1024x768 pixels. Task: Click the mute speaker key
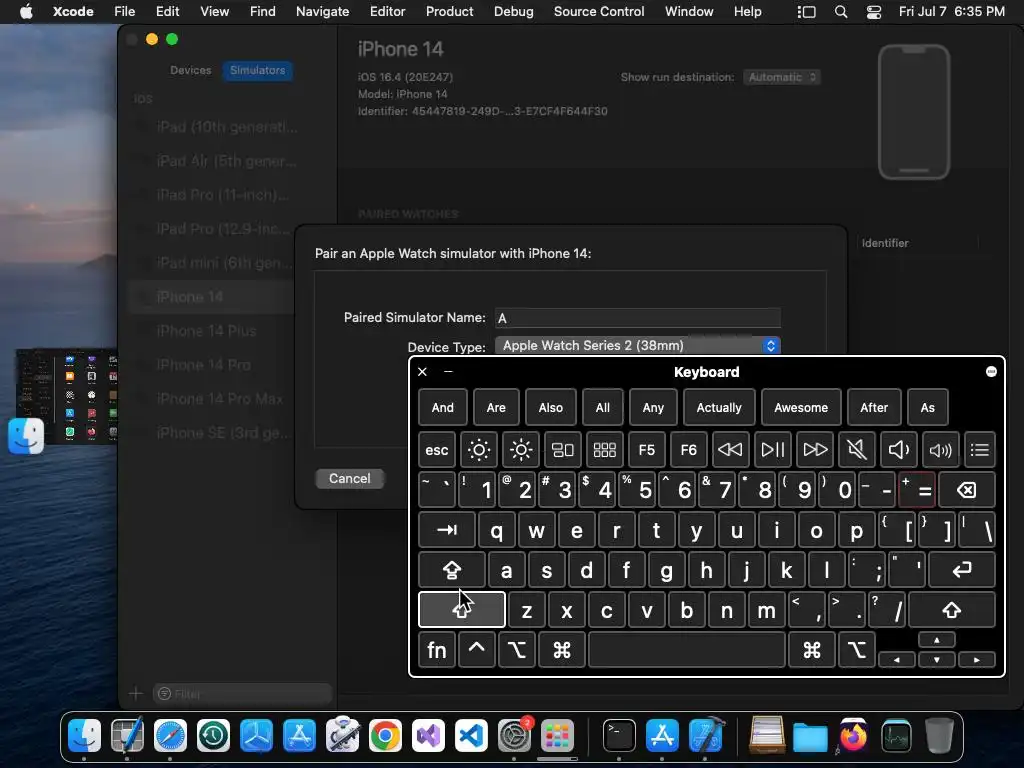[x=856, y=450]
